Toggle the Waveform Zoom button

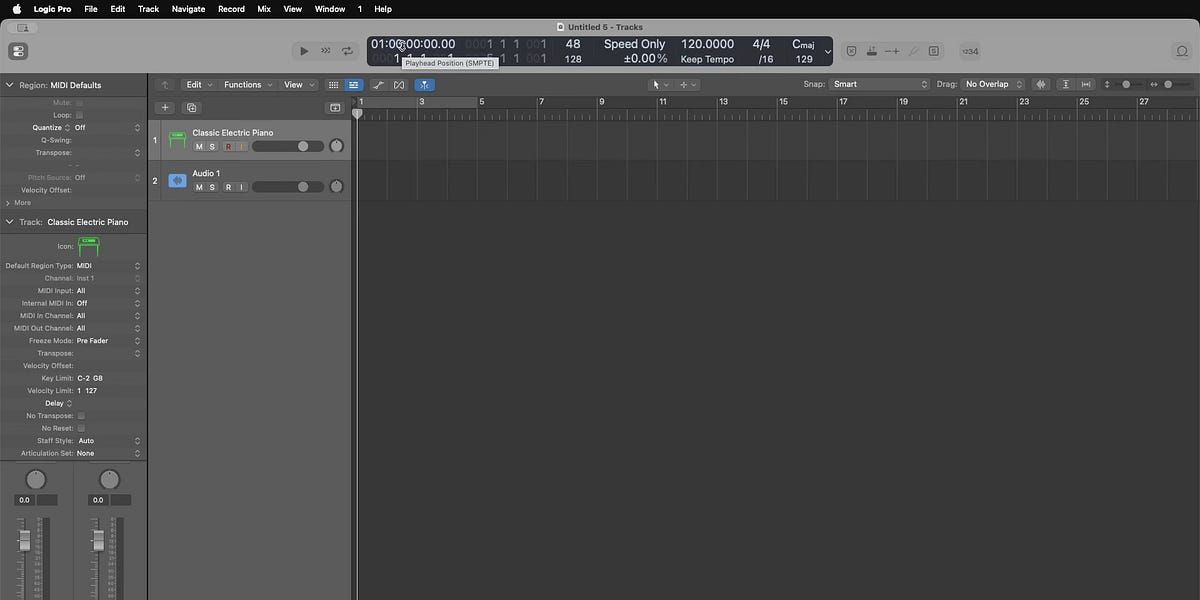pyautogui.click(x=1042, y=85)
